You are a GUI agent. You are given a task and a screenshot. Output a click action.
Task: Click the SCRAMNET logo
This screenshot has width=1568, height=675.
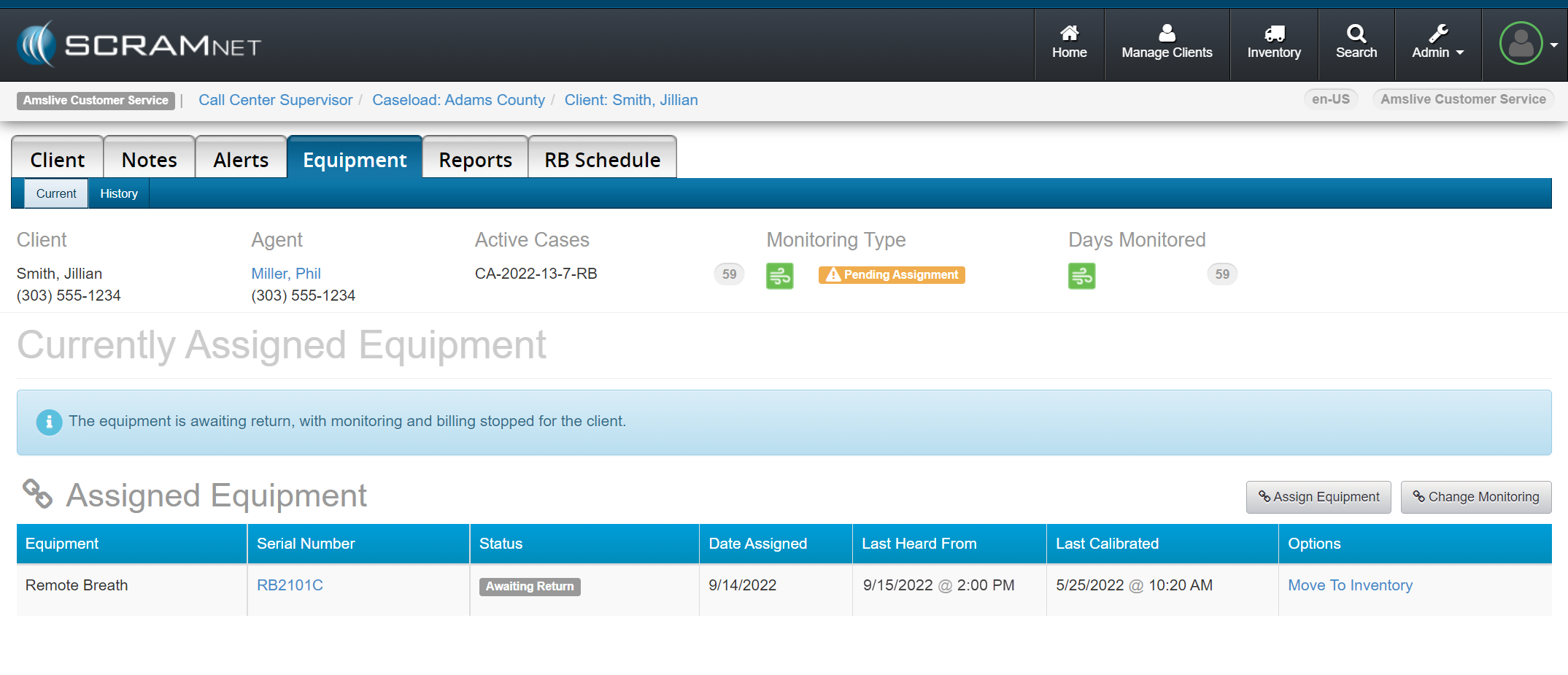coord(139,45)
